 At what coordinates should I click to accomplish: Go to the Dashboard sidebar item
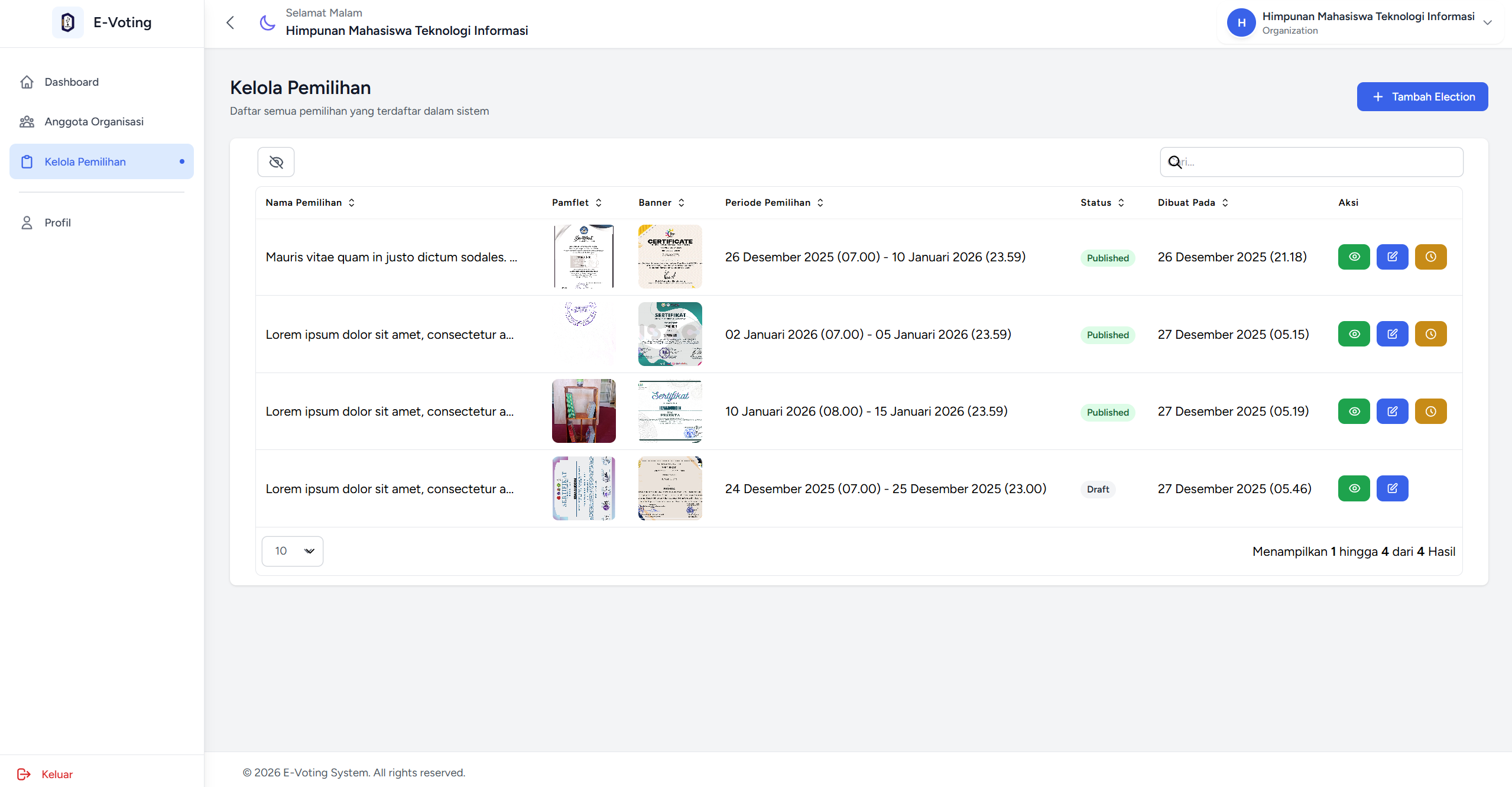click(x=72, y=82)
